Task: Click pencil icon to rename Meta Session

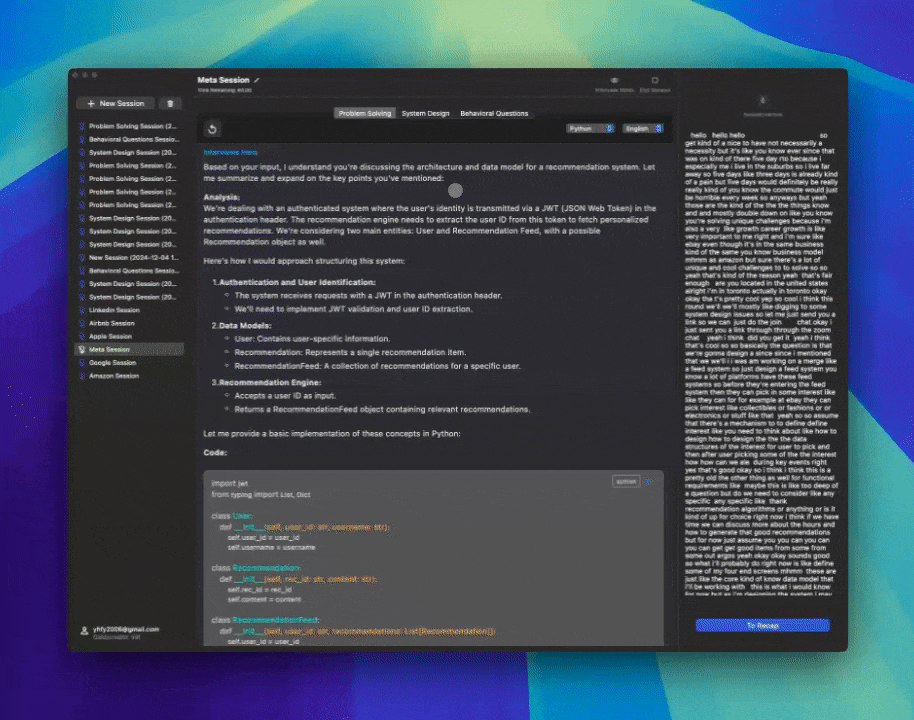Action: point(257,79)
